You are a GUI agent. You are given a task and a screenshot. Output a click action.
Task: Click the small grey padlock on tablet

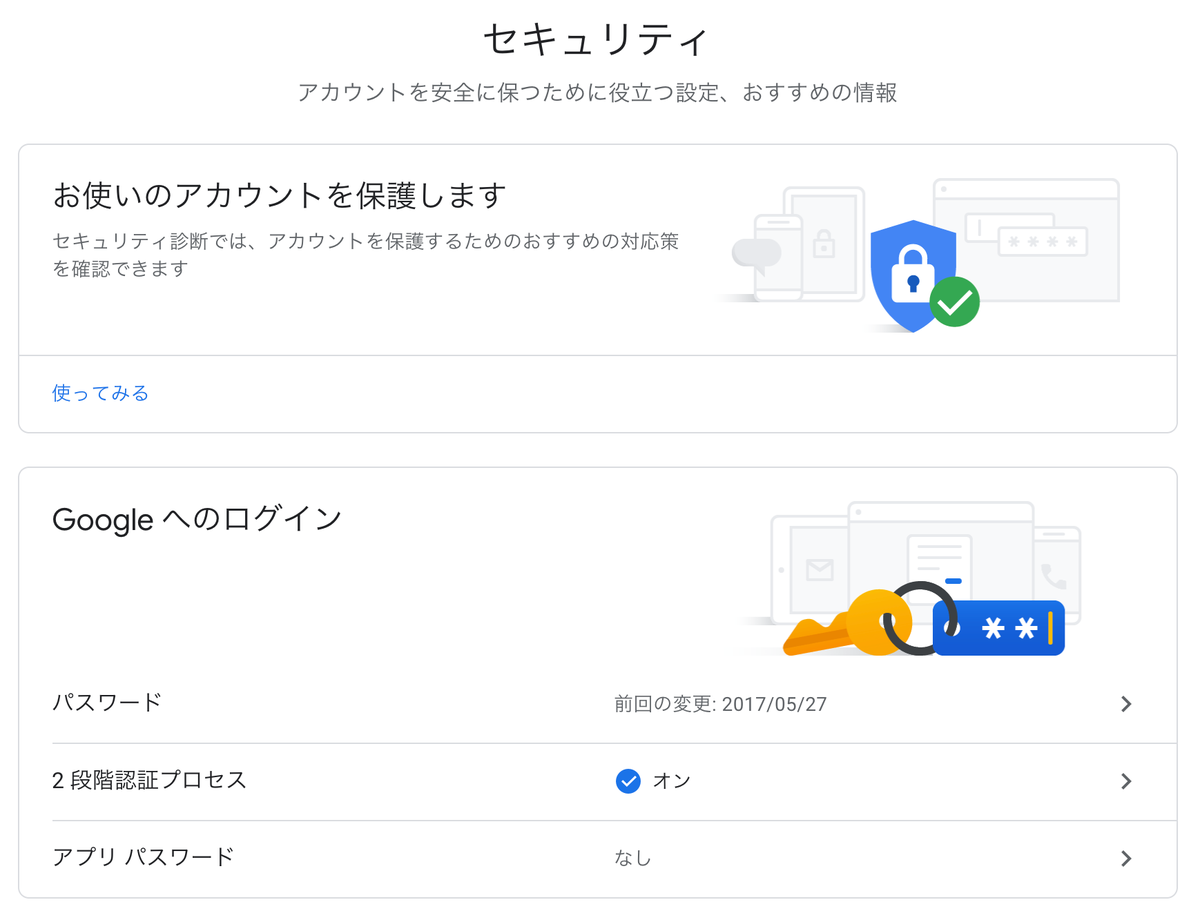pos(823,243)
